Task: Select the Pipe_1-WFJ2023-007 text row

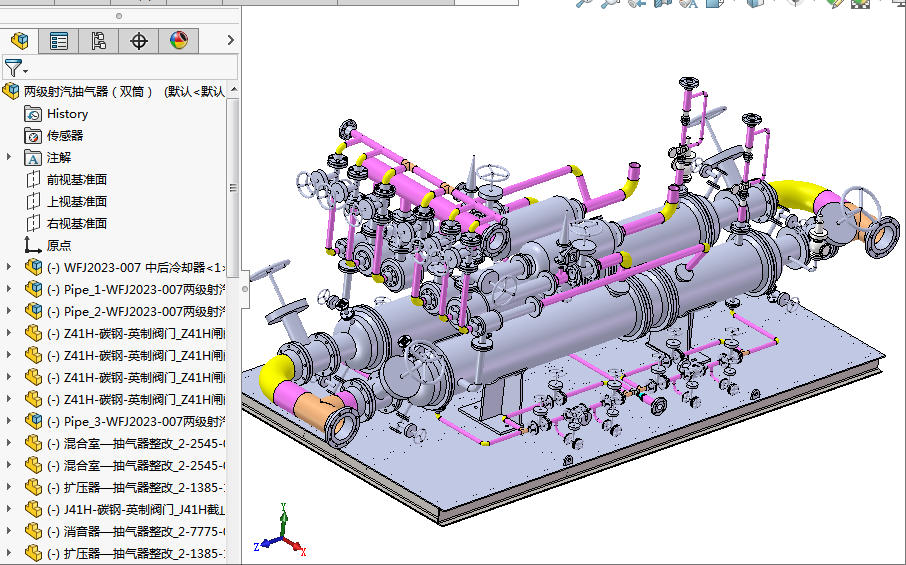Action: click(x=136, y=289)
